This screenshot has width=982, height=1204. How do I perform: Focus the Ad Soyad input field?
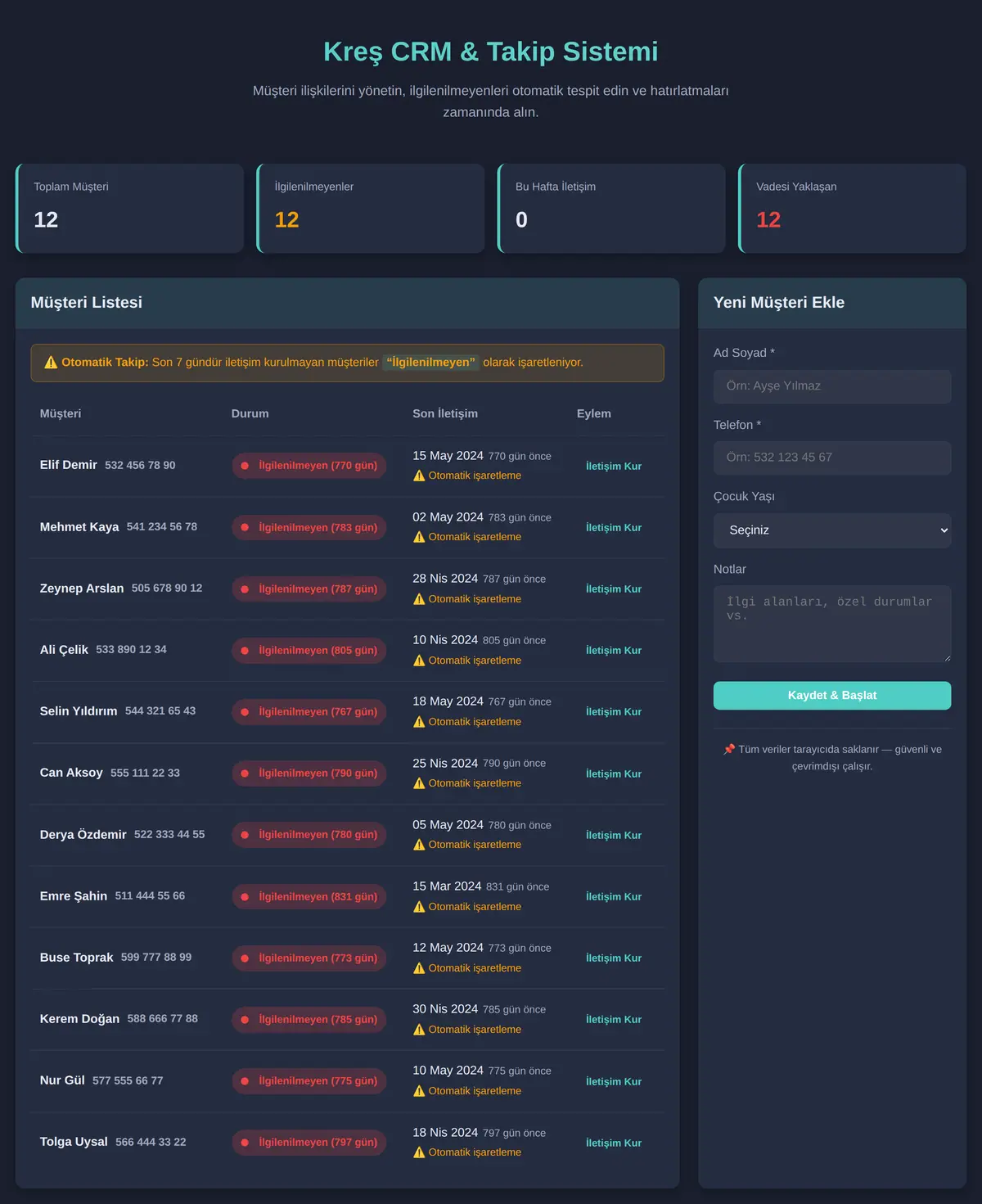(832, 386)
